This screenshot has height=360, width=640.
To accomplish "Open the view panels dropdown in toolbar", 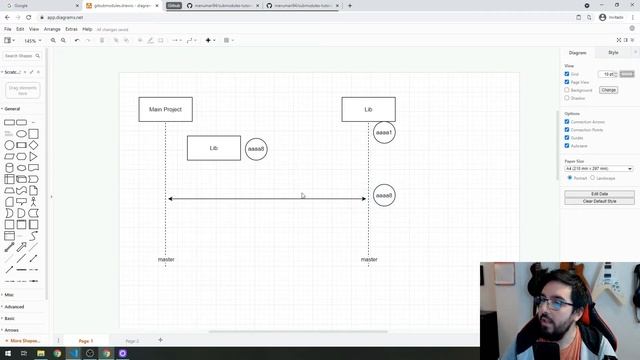I will pos(9,40).
